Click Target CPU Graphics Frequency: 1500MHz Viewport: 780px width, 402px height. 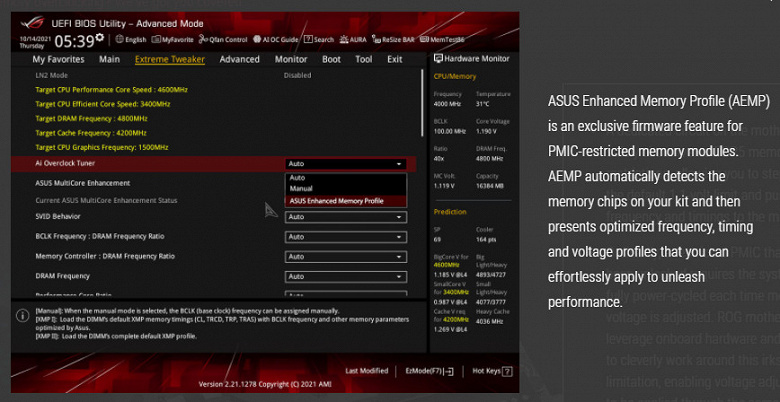(102, 148)
